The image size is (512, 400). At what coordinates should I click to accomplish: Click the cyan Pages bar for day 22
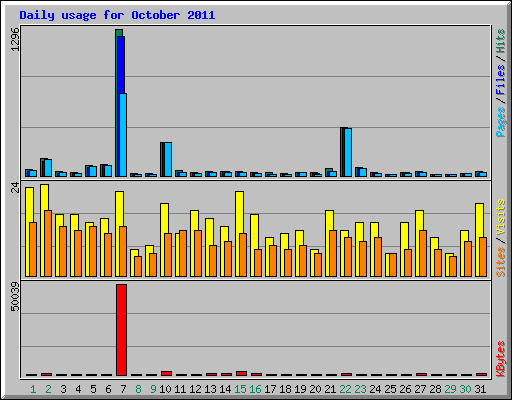(348, 153)
